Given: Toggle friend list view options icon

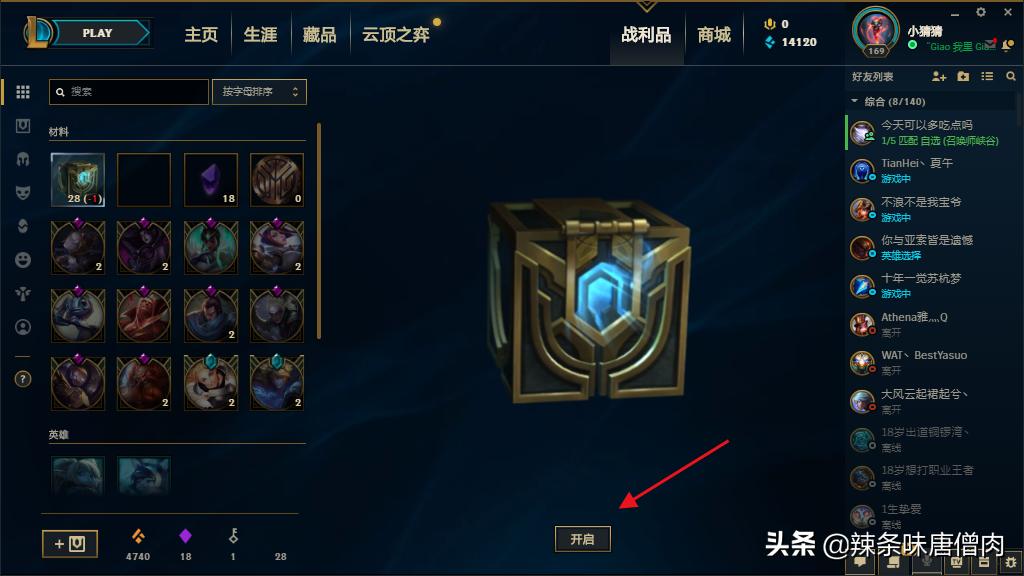Looking at the screenshot, I should pyautogui.click(x=987, y=76).
